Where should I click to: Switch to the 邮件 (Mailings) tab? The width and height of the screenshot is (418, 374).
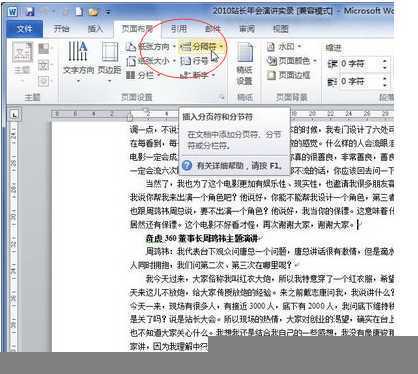pyautogui.click(x=213, y=29)
